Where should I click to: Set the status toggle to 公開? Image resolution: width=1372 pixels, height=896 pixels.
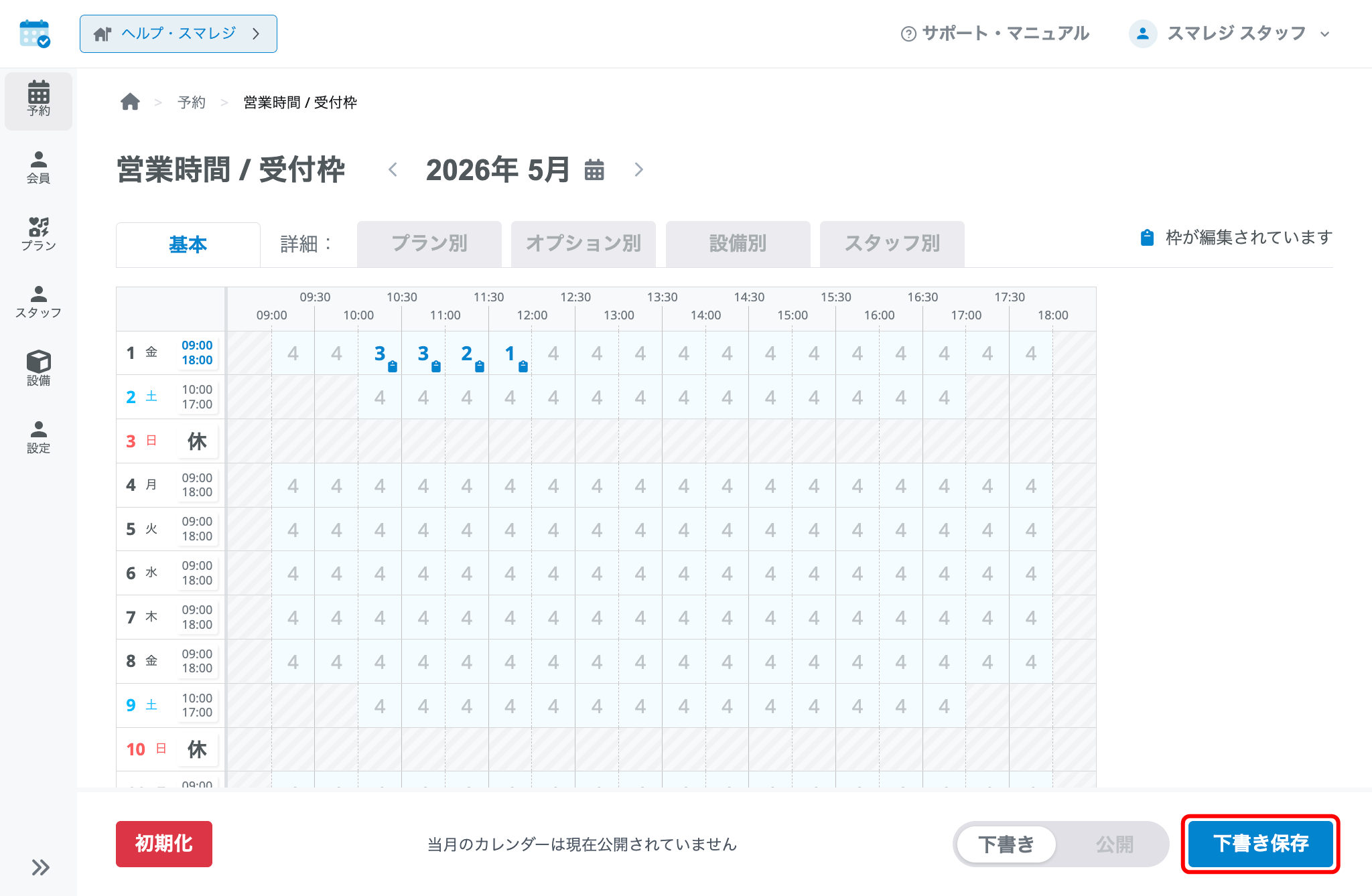pos(1115,844)
